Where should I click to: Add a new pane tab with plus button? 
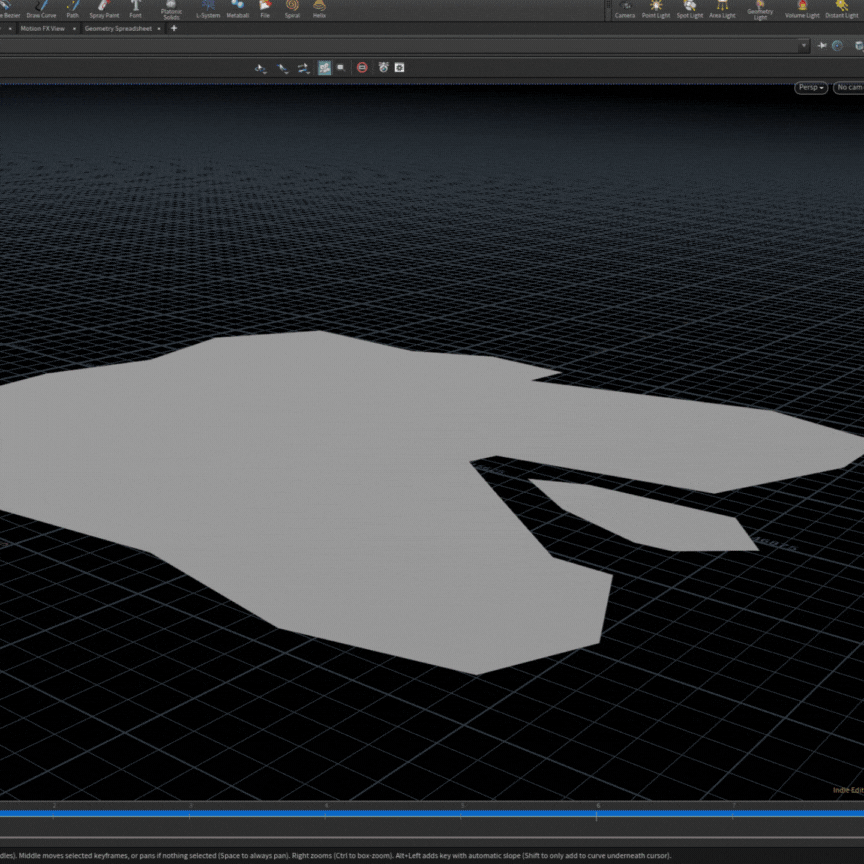[x=174, y=29]
